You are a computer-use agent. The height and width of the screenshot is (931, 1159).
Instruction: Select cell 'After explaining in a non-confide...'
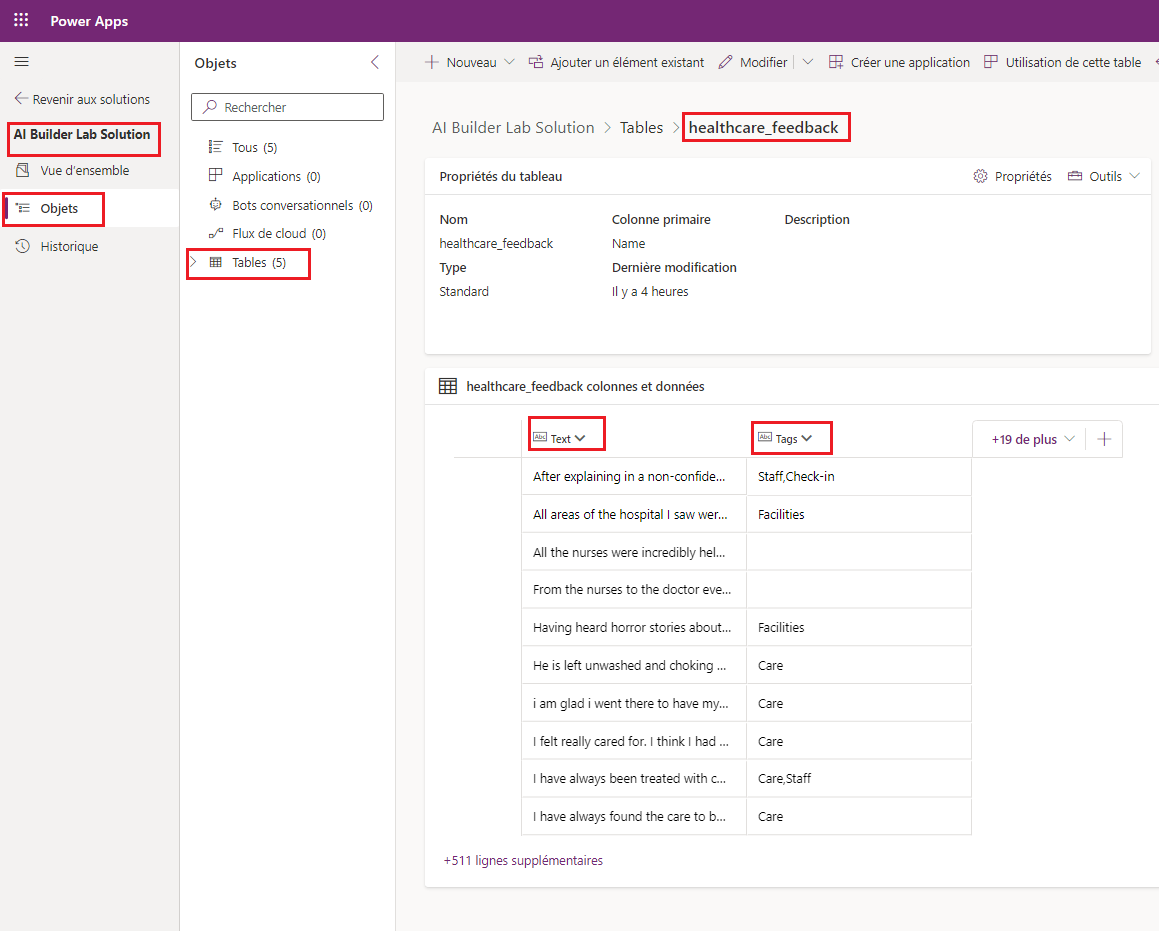click(633, 477)
